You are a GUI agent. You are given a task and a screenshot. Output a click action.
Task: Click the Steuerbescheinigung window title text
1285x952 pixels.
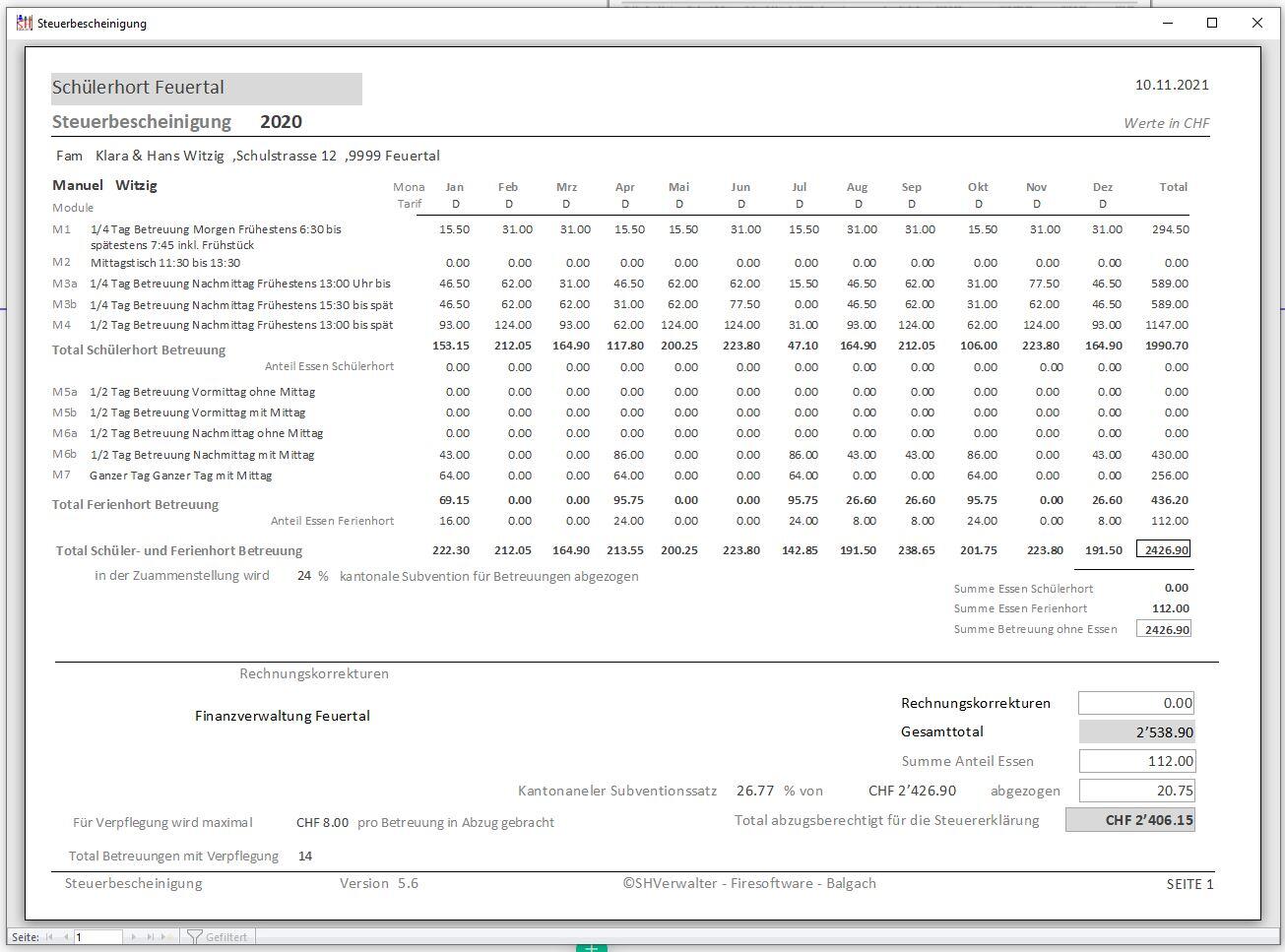[x=92, y=23]
